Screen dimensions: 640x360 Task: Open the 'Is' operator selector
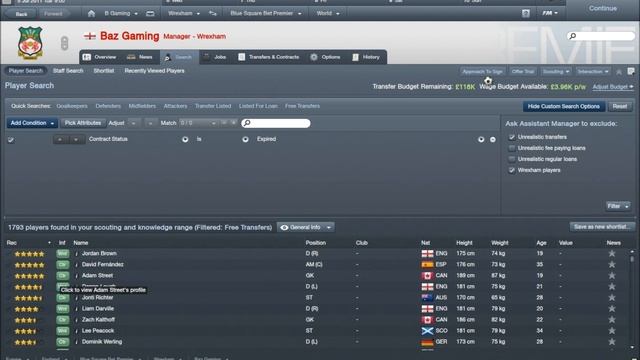point(245,139)
